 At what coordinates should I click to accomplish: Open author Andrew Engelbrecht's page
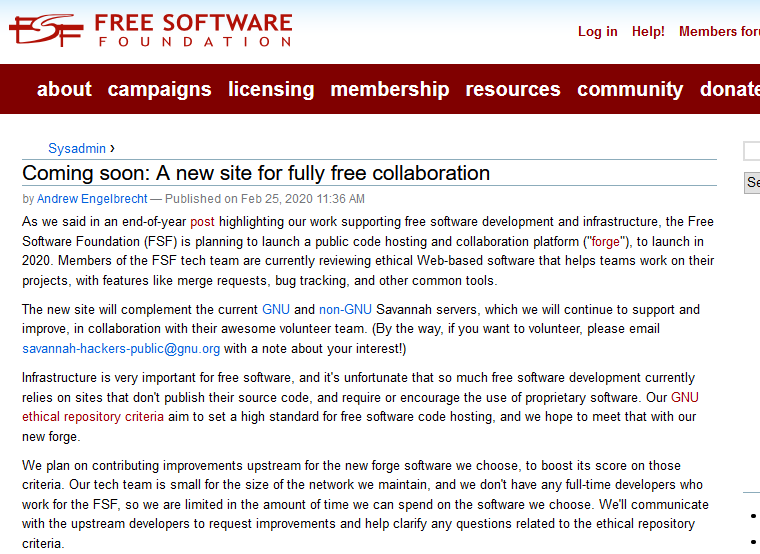[x=92, y=199]
